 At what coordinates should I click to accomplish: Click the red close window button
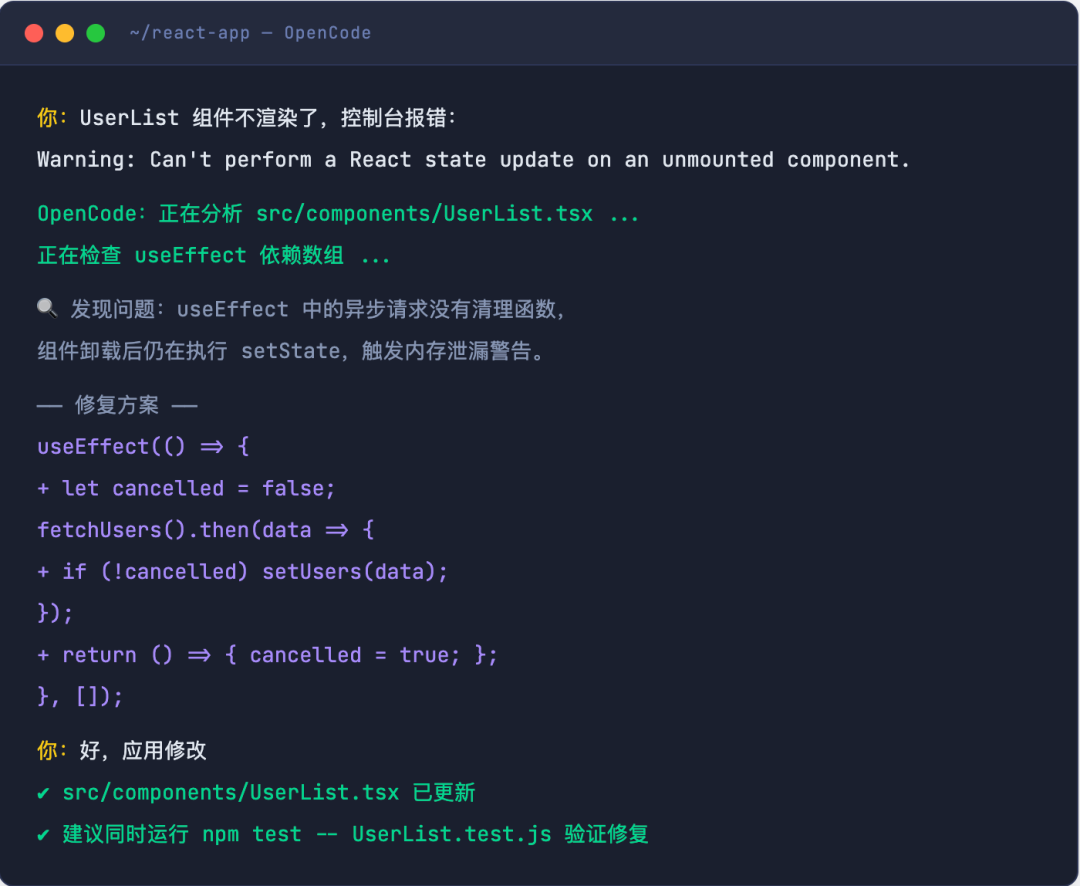[x=34, y=33]
